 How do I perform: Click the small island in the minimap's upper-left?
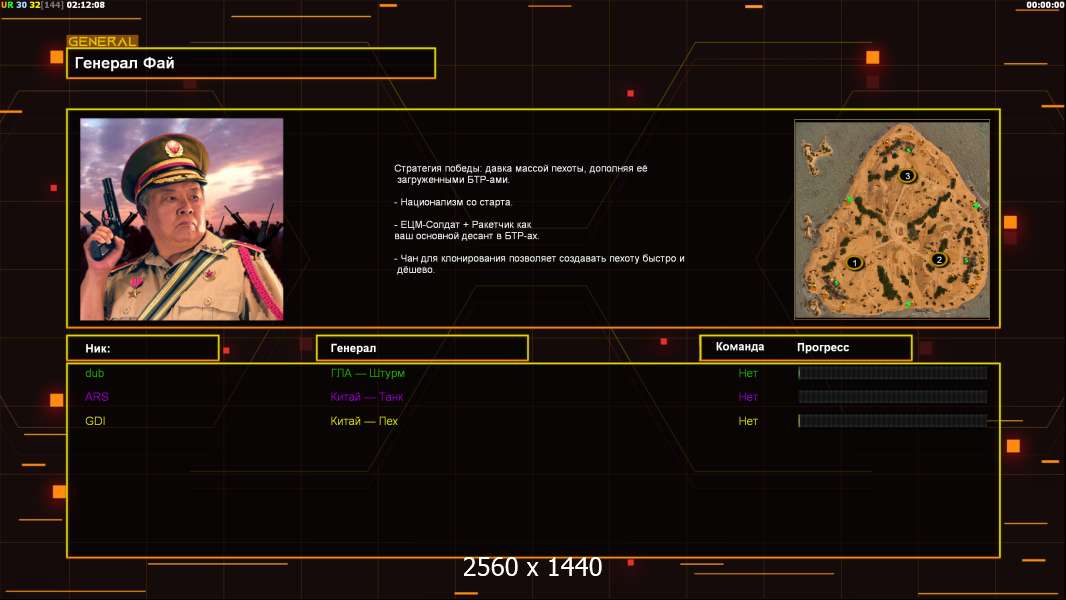(817, 152)
